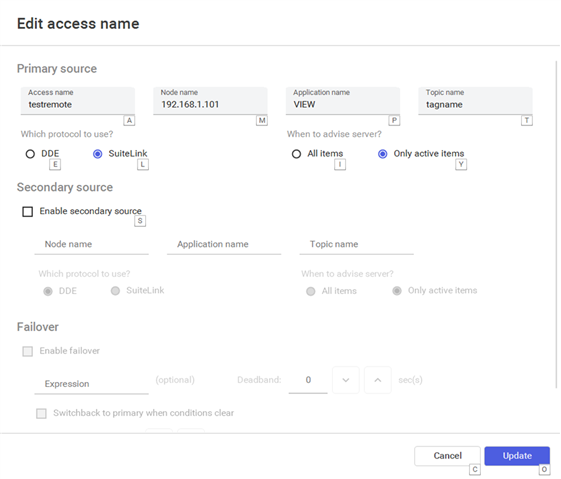Edit the Topic name tagname field
The width and height of the screenshot is (561, 479).
point(475,101)
